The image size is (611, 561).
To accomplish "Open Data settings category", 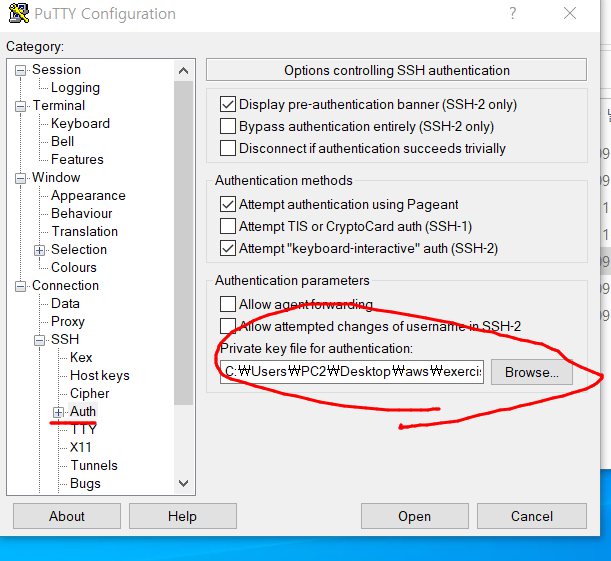I will coord(65,303).
